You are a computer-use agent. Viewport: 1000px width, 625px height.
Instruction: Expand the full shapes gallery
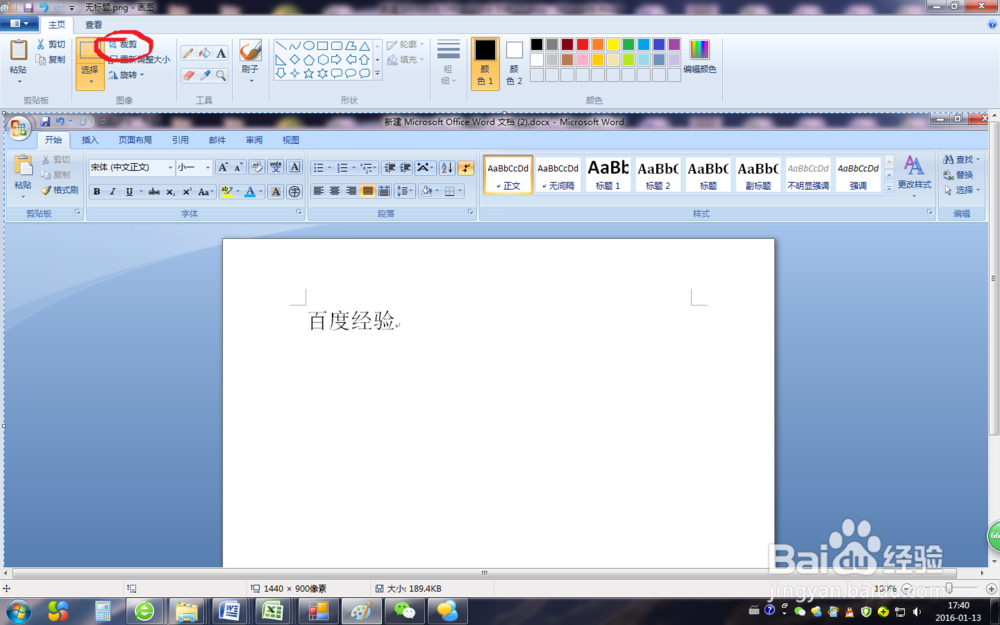378,74
